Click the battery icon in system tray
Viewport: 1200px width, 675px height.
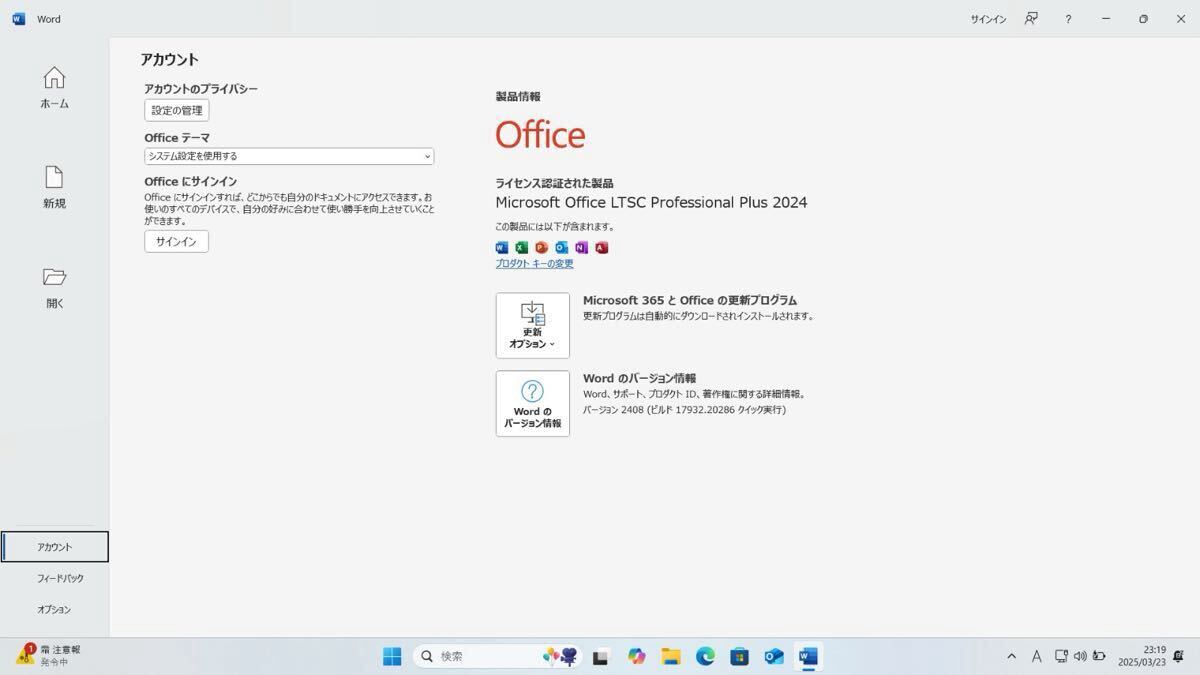click(1099, 656)
